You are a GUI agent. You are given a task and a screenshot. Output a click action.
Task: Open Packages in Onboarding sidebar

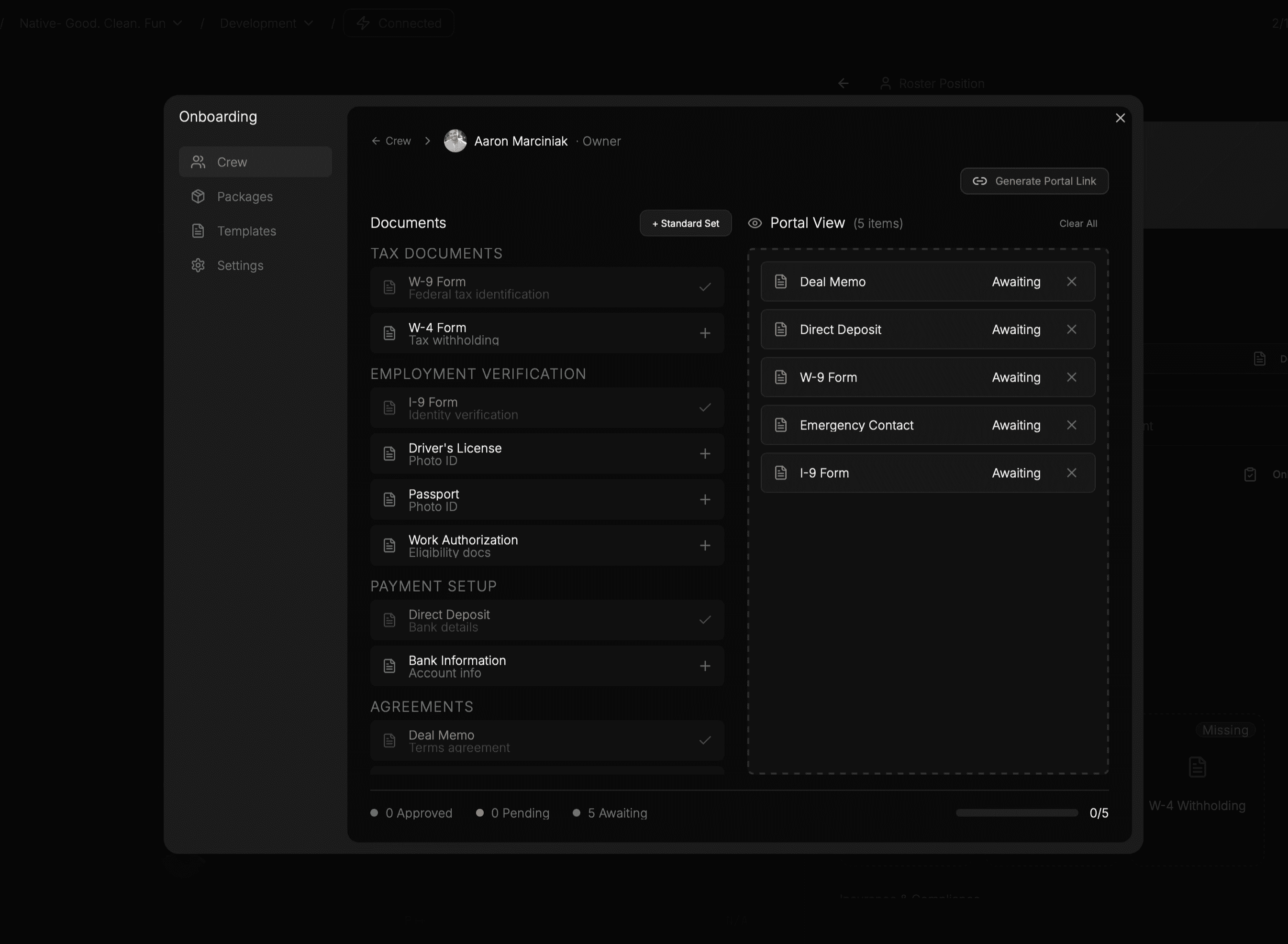tap(244, 197)
